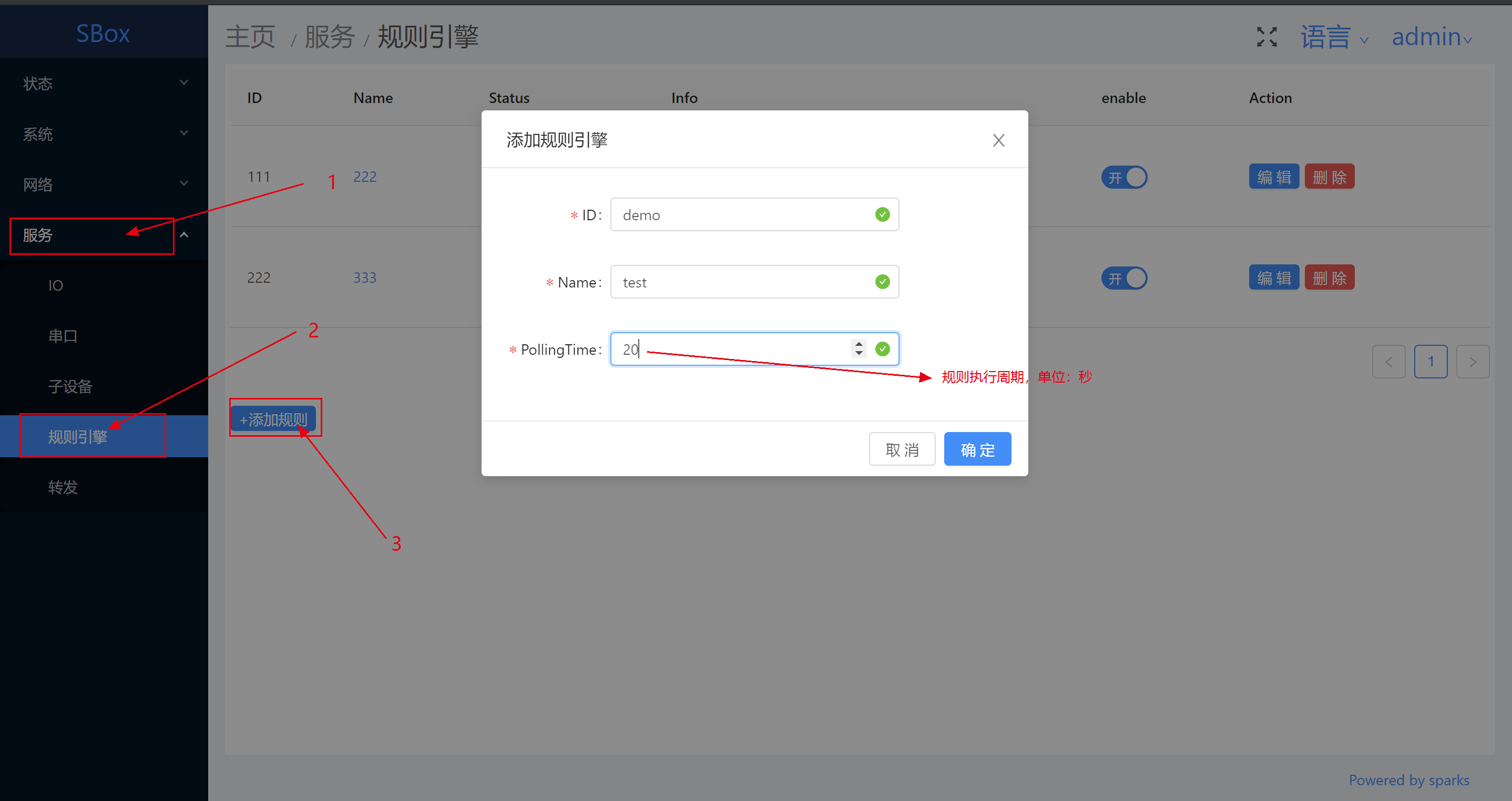This screenshot has height=801, width=1512.
Task: Open the 串口 submenu item
Action: (63, 336)
